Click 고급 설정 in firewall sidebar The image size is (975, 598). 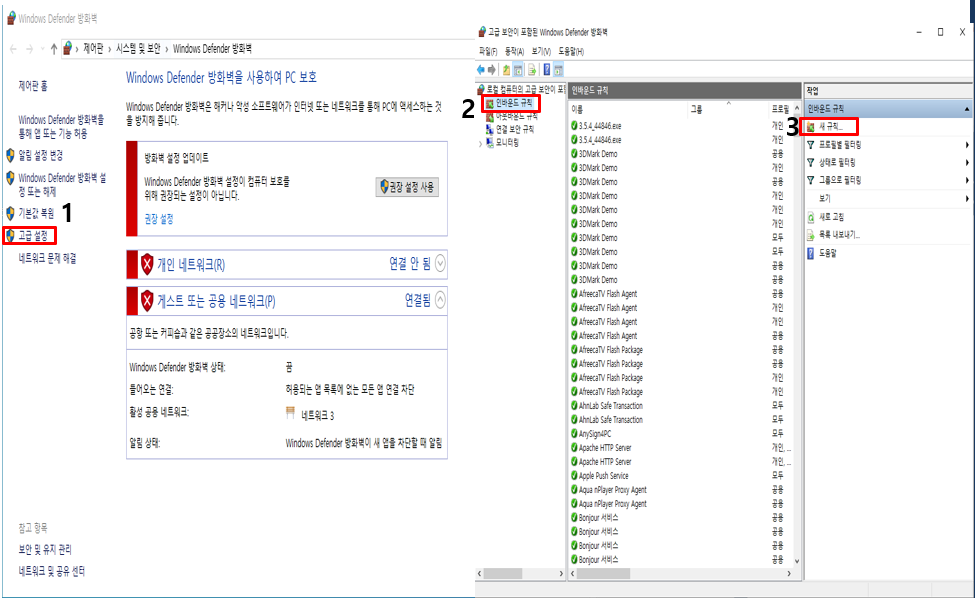[x=33, y=236]
